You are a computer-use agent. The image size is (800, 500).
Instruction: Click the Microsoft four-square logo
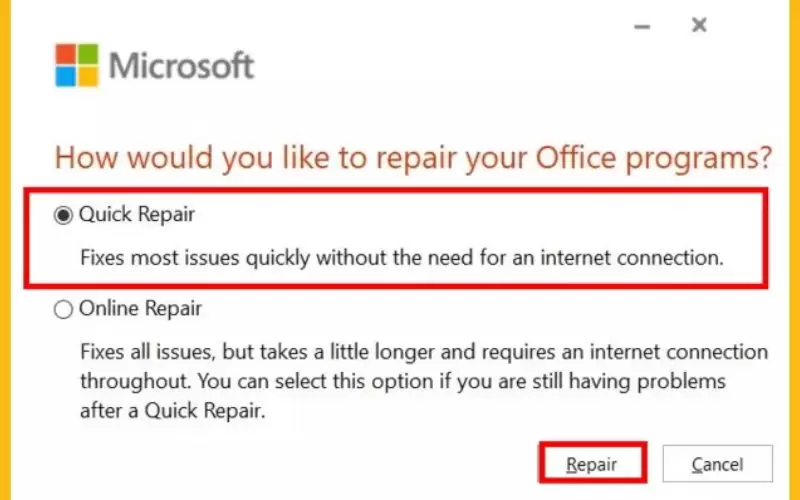tap(77, 65)
